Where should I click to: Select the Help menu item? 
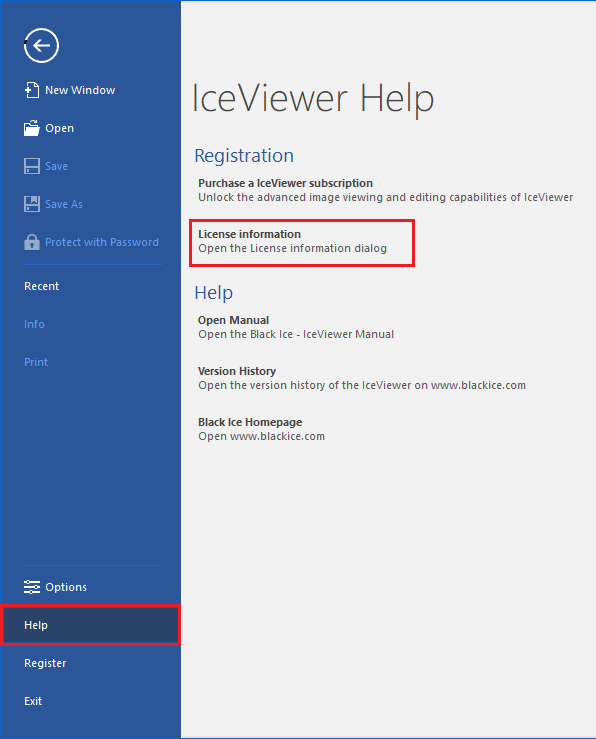point(90,625)
